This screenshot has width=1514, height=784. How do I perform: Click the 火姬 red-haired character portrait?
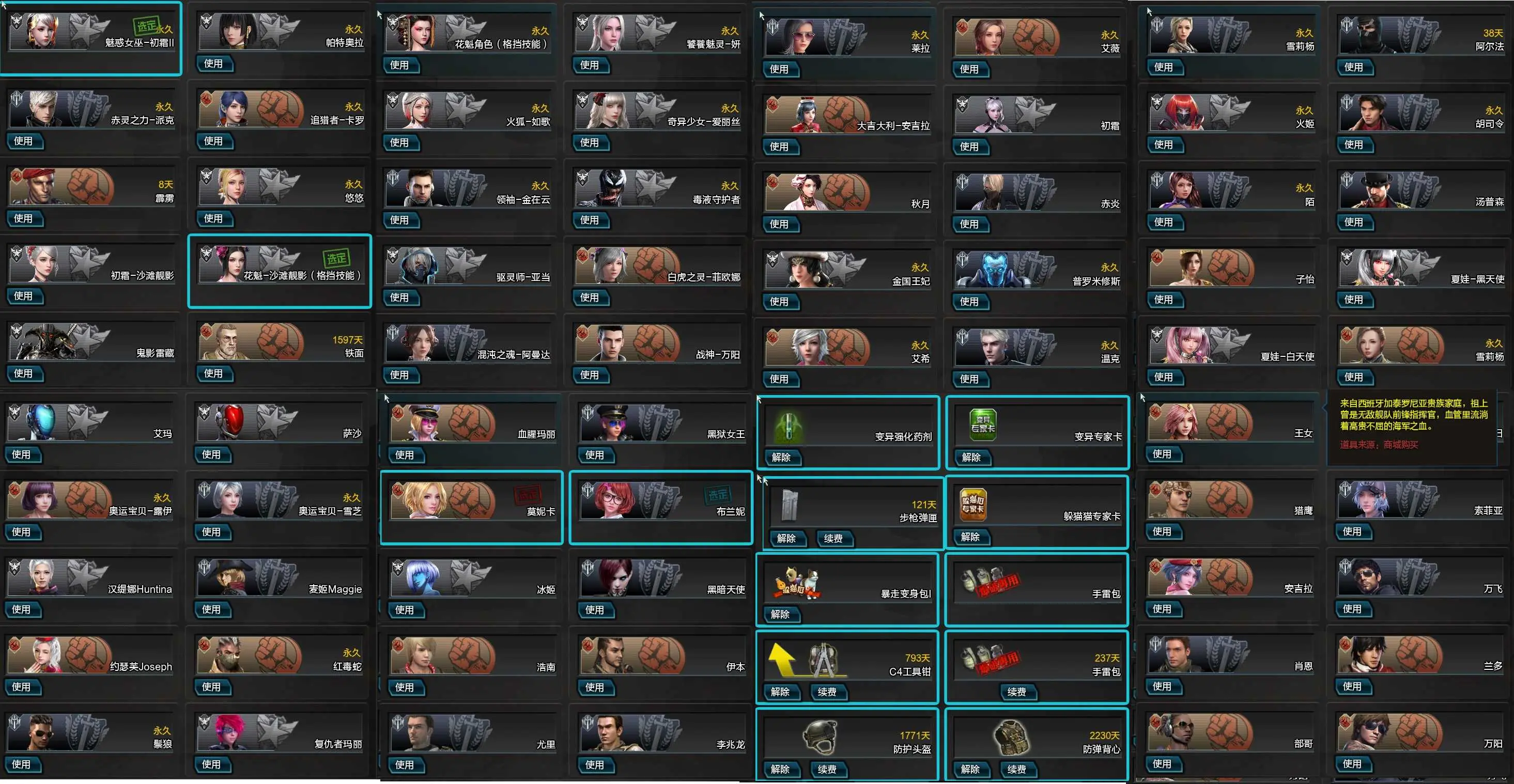point(1185,112)
